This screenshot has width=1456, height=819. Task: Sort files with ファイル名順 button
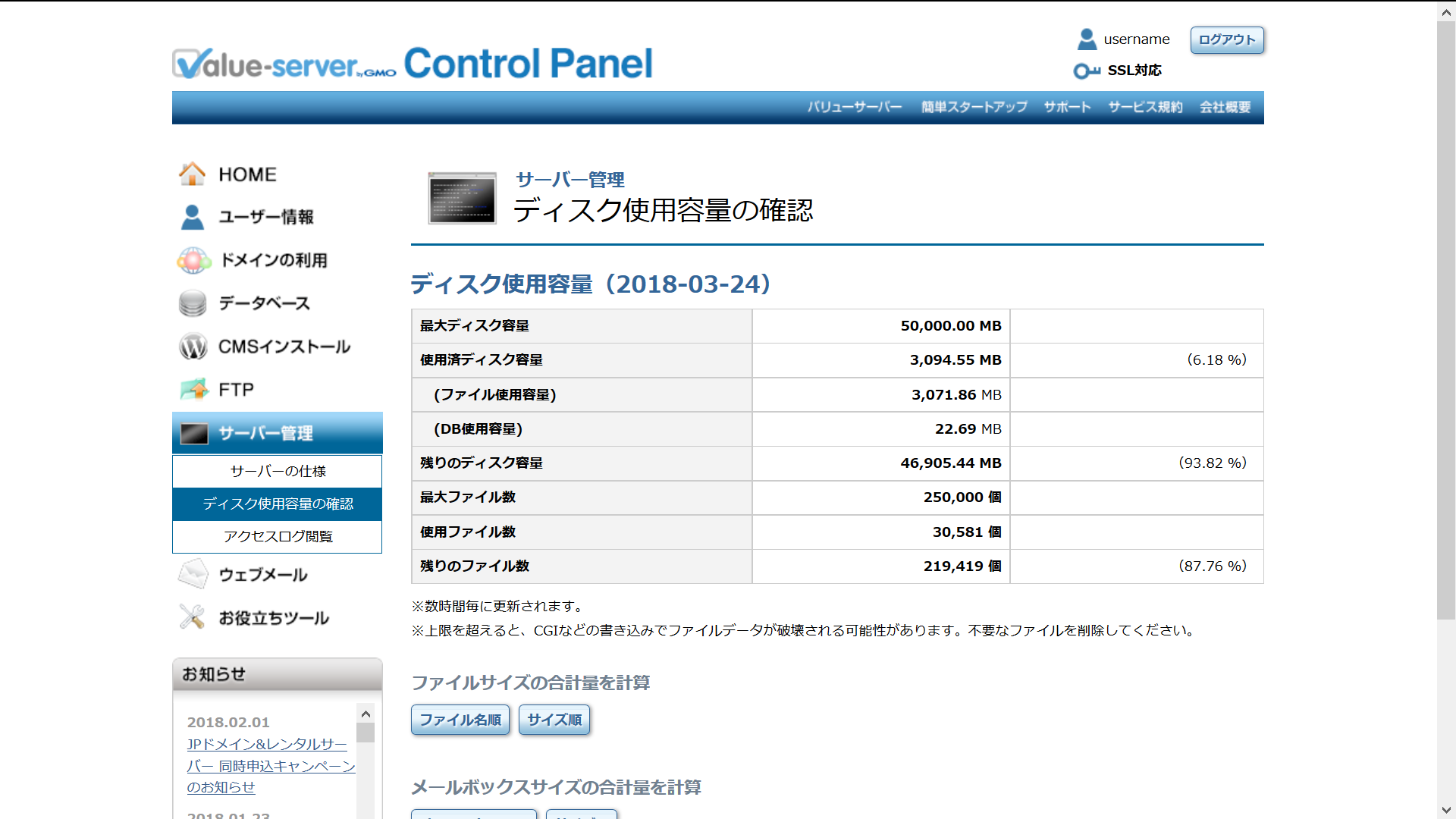click(x=460, y=720)
